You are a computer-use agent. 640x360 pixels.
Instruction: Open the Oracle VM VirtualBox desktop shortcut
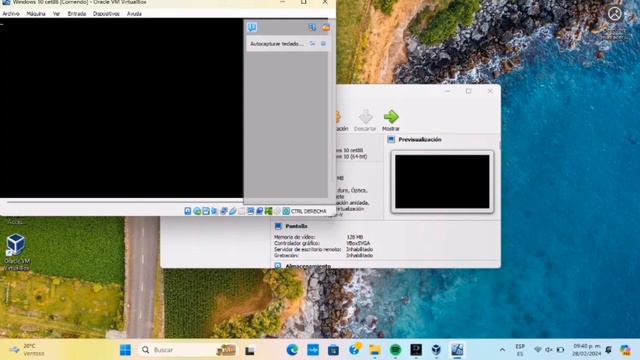tap(16, 252)
